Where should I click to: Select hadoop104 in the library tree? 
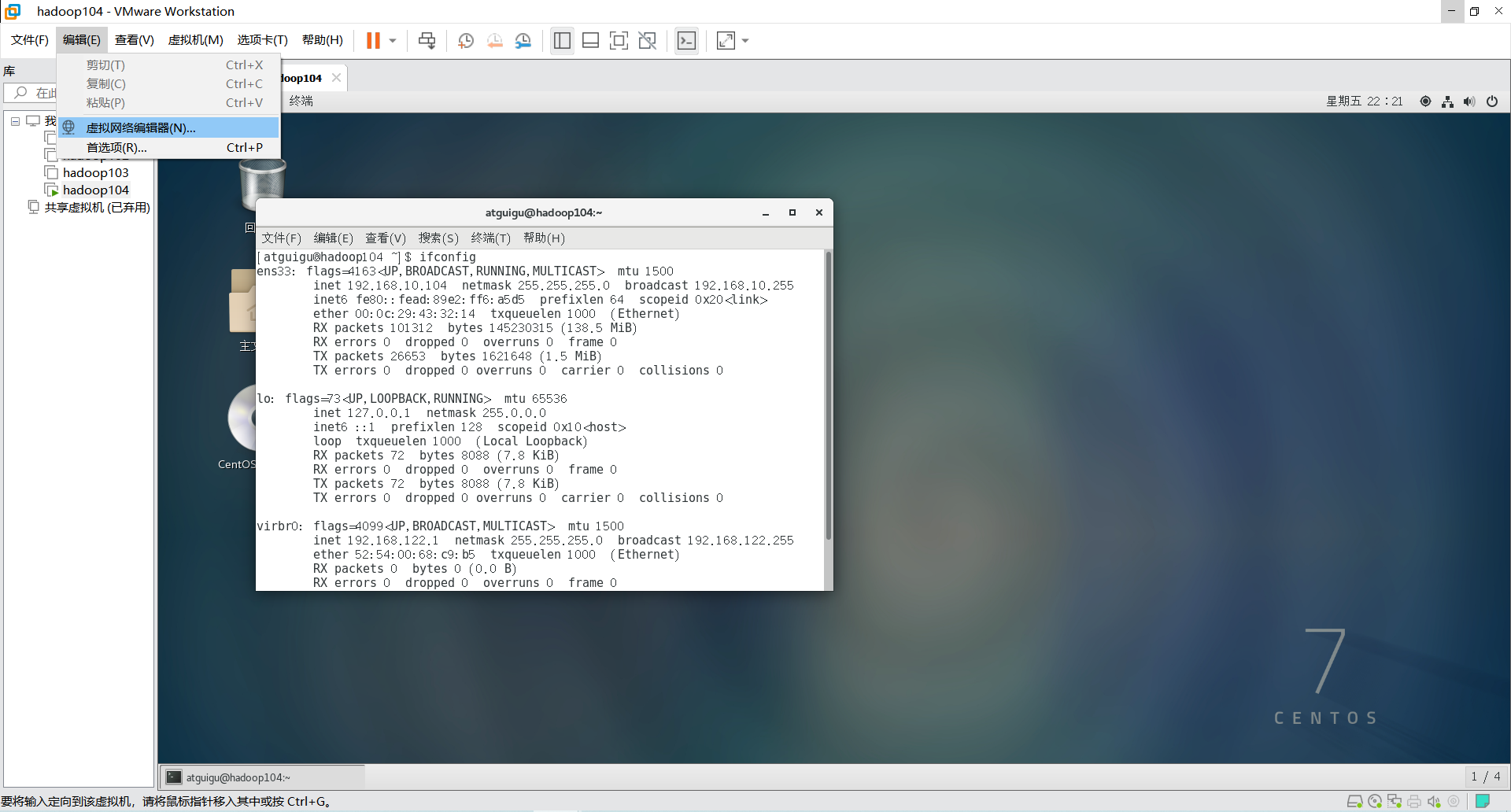(95, 190)
